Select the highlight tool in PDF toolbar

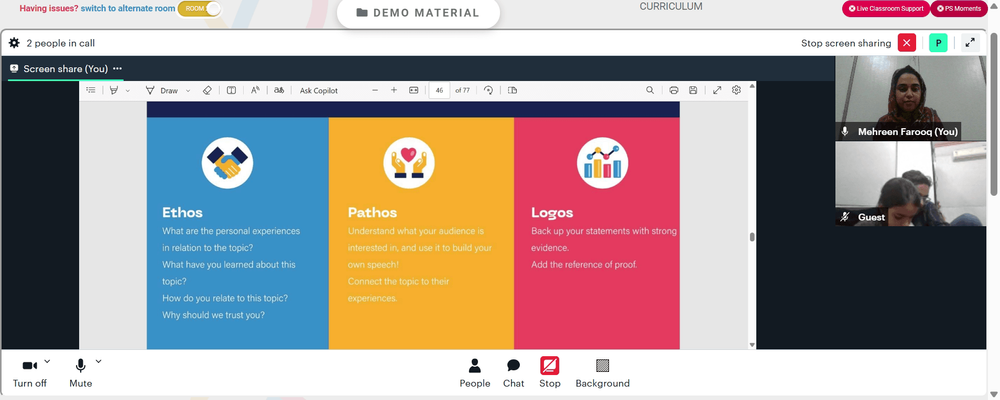tap(114, 91)
